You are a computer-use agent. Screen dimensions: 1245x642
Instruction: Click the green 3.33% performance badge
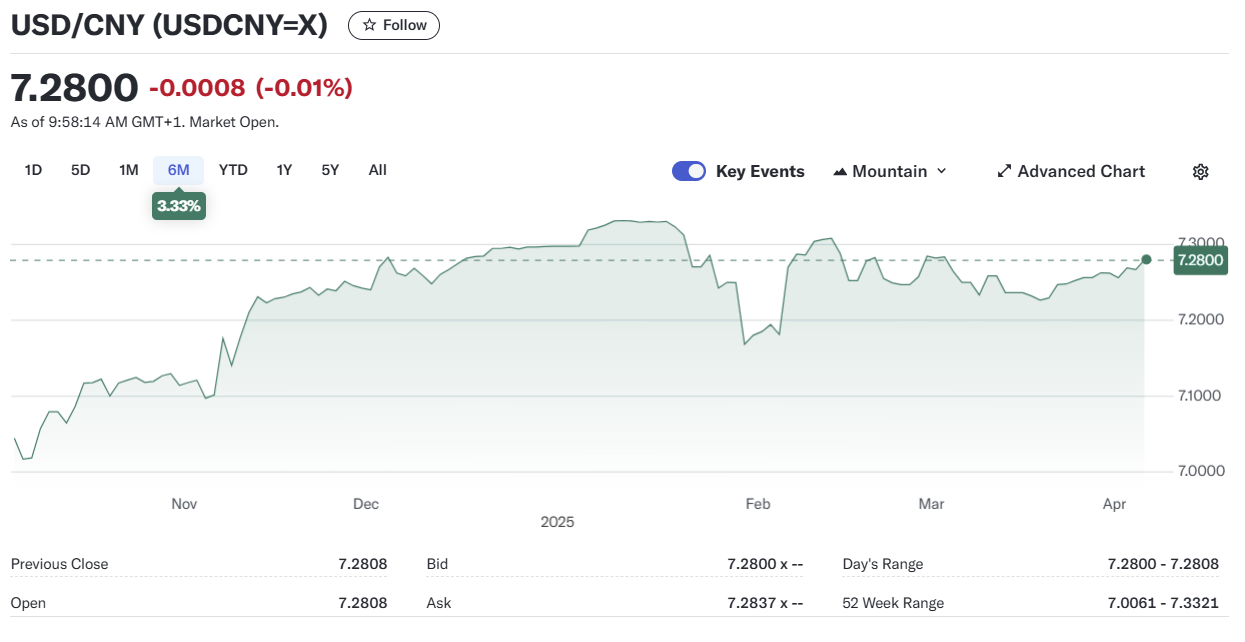click(179, 206)
